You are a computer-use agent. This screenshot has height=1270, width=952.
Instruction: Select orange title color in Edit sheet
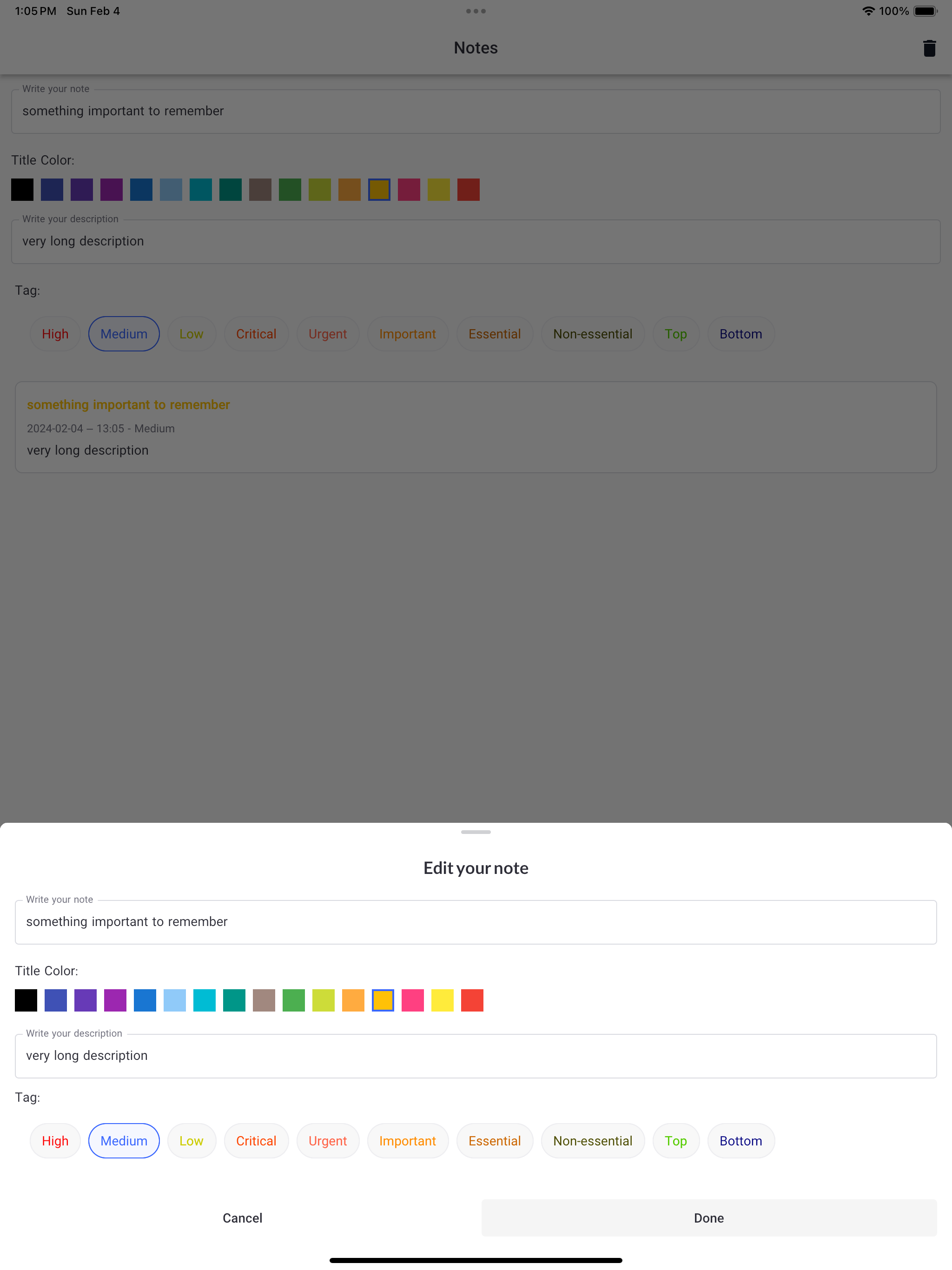(353, 1000)
